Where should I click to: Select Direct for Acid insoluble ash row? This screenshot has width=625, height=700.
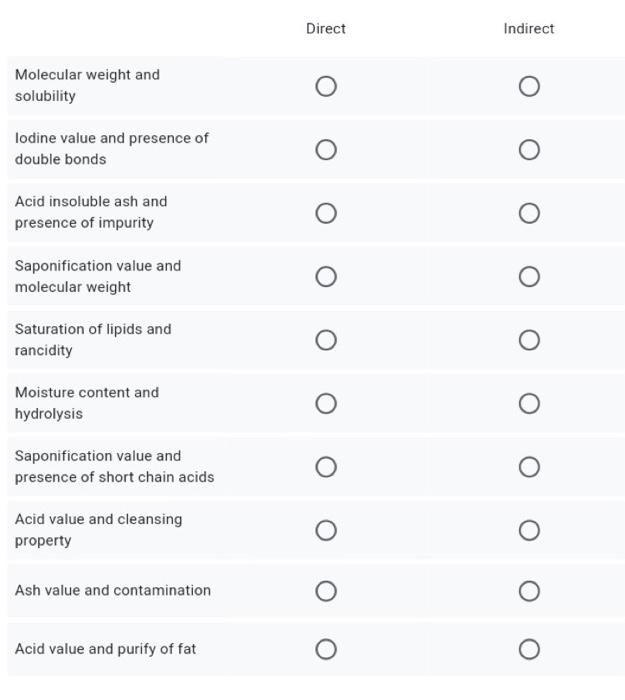[x=326, y=213]
